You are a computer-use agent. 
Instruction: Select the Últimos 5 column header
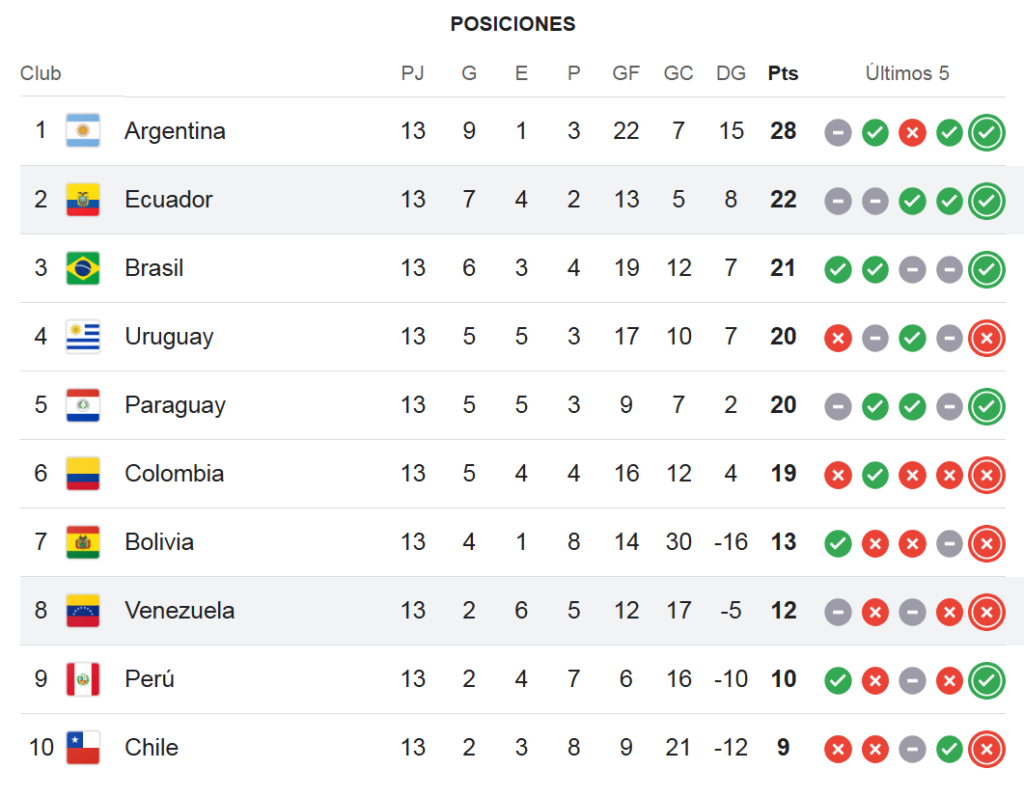[907, 73]
